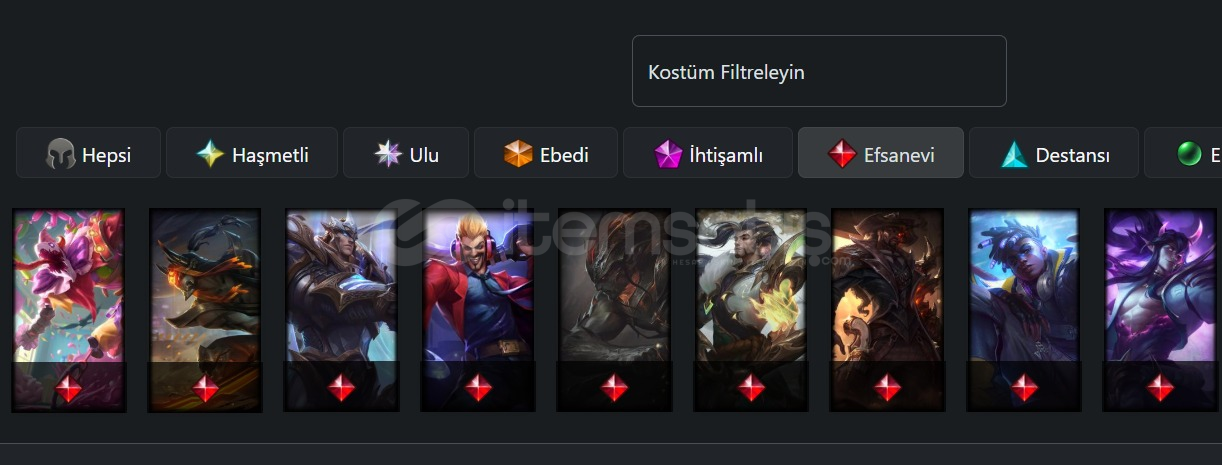Select the third armored knight skin thumbnail
This screenshot has height=465, width=1222.
pos(341,310)
